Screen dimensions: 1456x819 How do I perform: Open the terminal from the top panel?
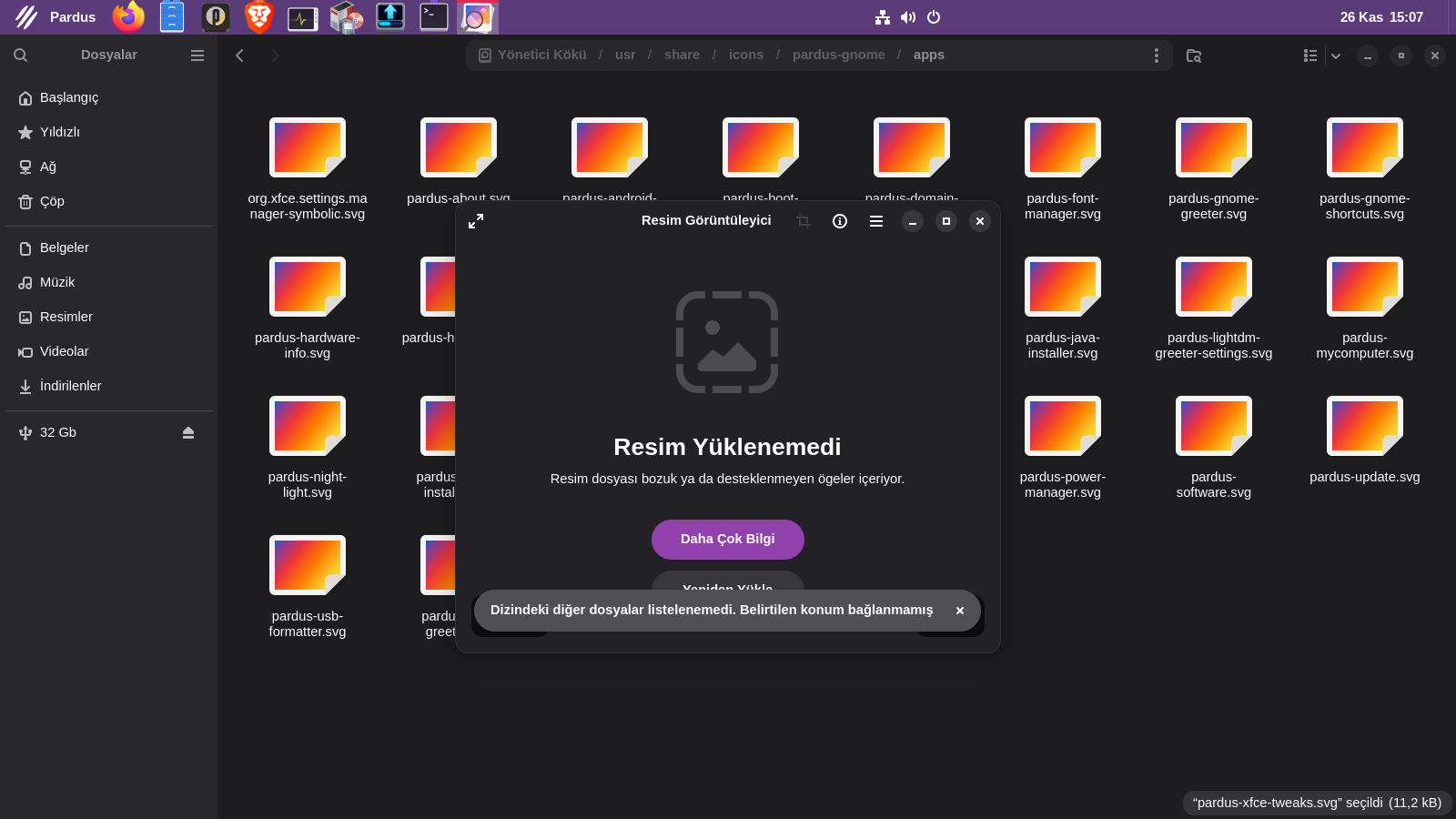434,17
